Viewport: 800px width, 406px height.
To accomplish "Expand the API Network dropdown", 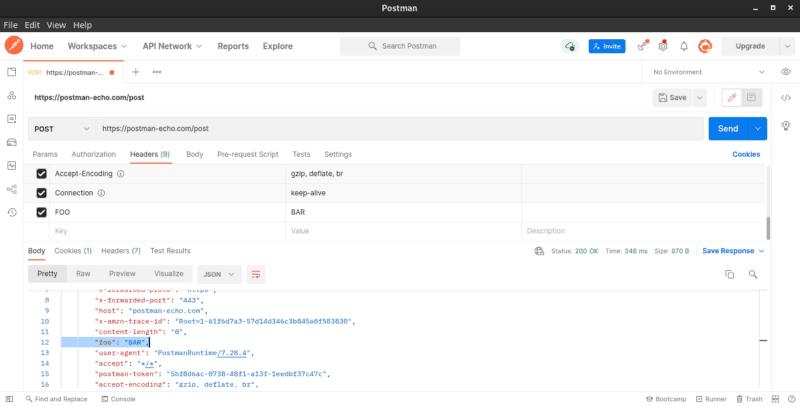I will [x=172, y=46].
